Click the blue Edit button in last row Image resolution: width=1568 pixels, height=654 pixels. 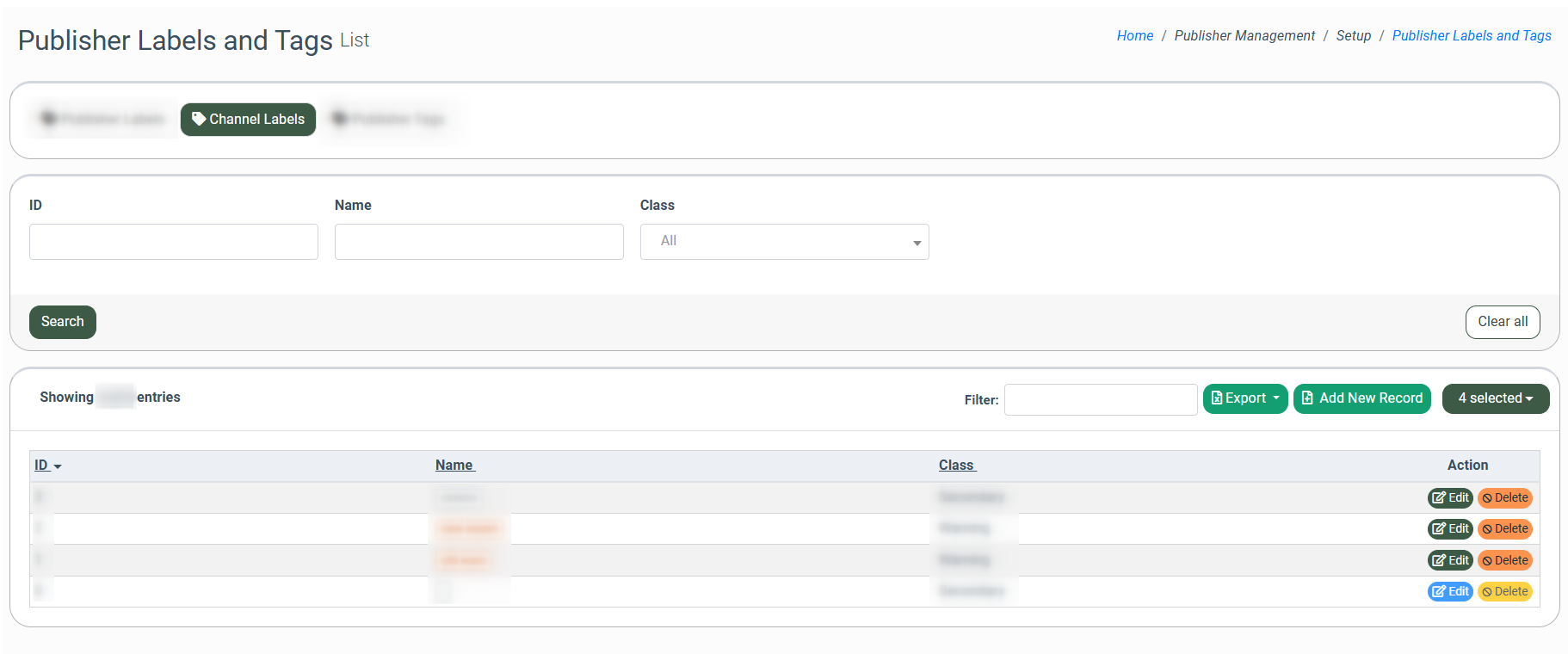coord(1450,592)
